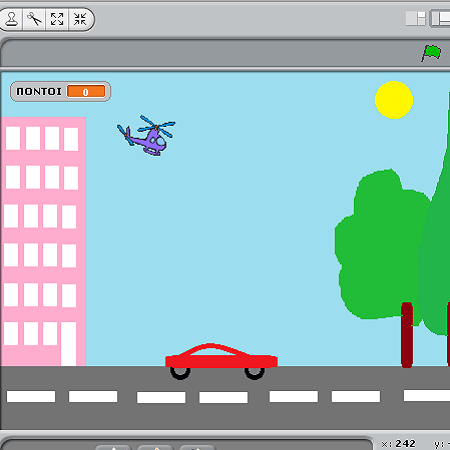The height and width of the screenshot is (450, 450).
Task: Click the pink building on stage
Action: coord(43,241)
